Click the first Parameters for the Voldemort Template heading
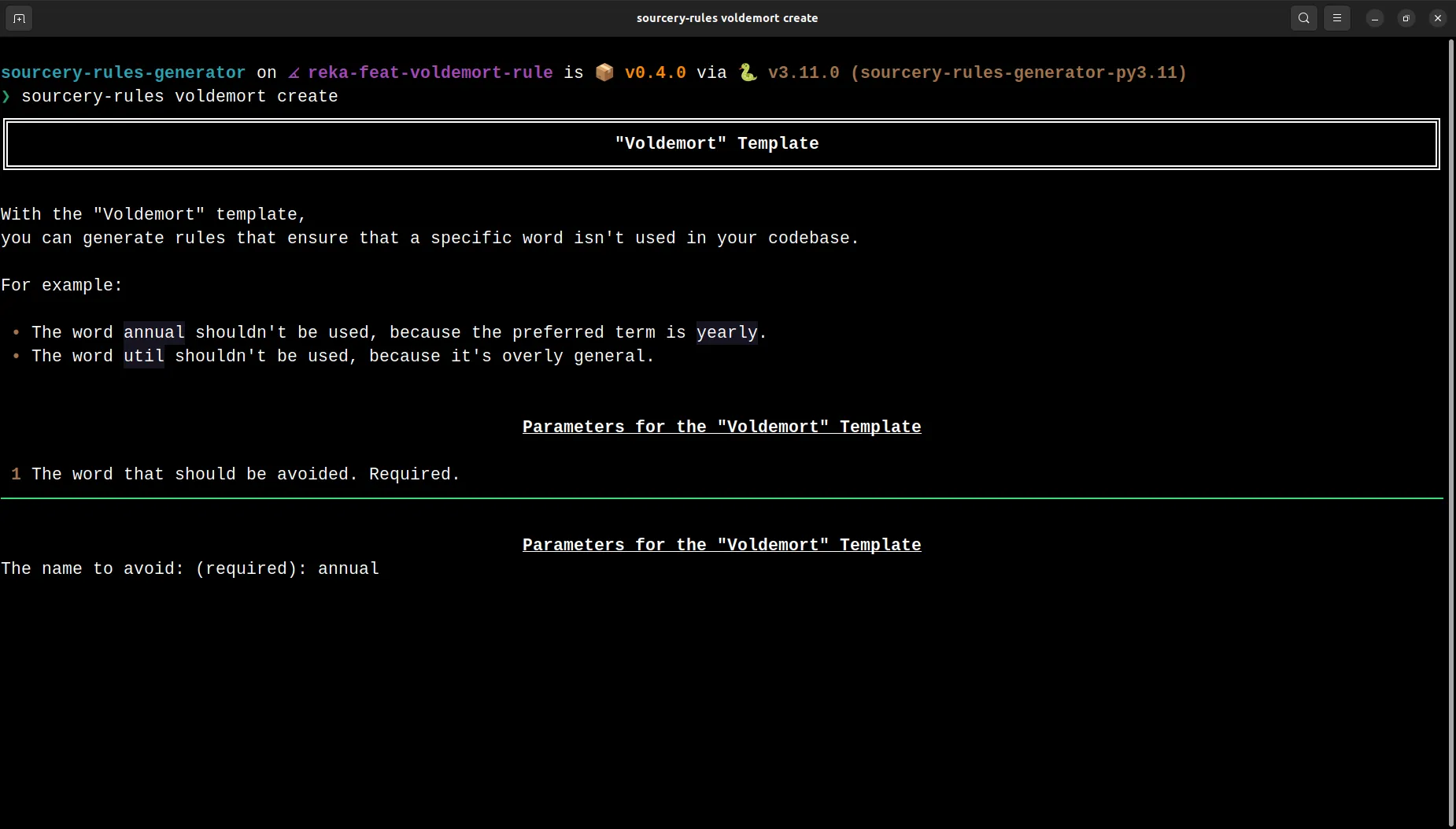1456x829 pixels. point(722,427)
